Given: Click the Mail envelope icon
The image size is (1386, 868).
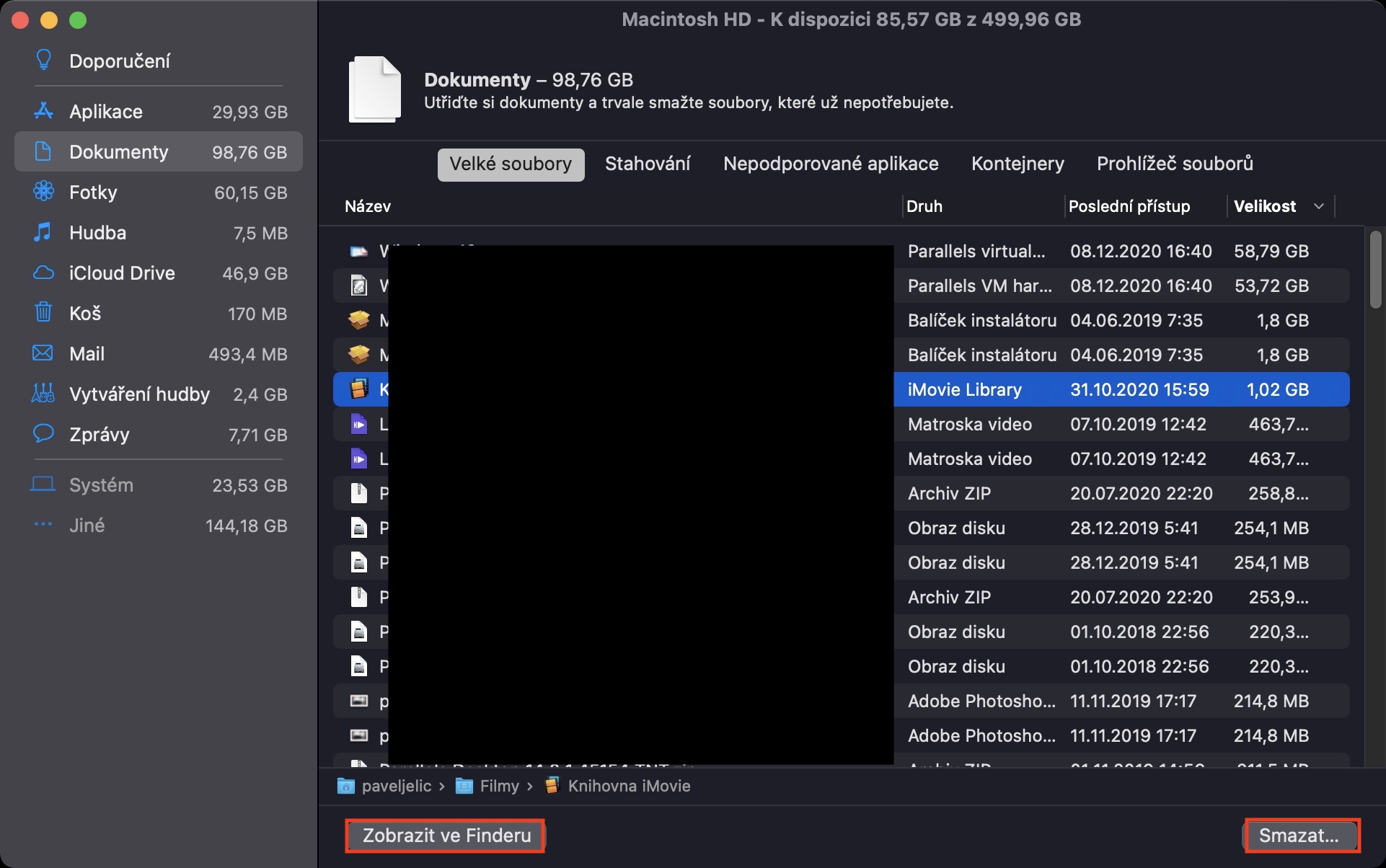Looking at the screenshot, I should [43, 353].
